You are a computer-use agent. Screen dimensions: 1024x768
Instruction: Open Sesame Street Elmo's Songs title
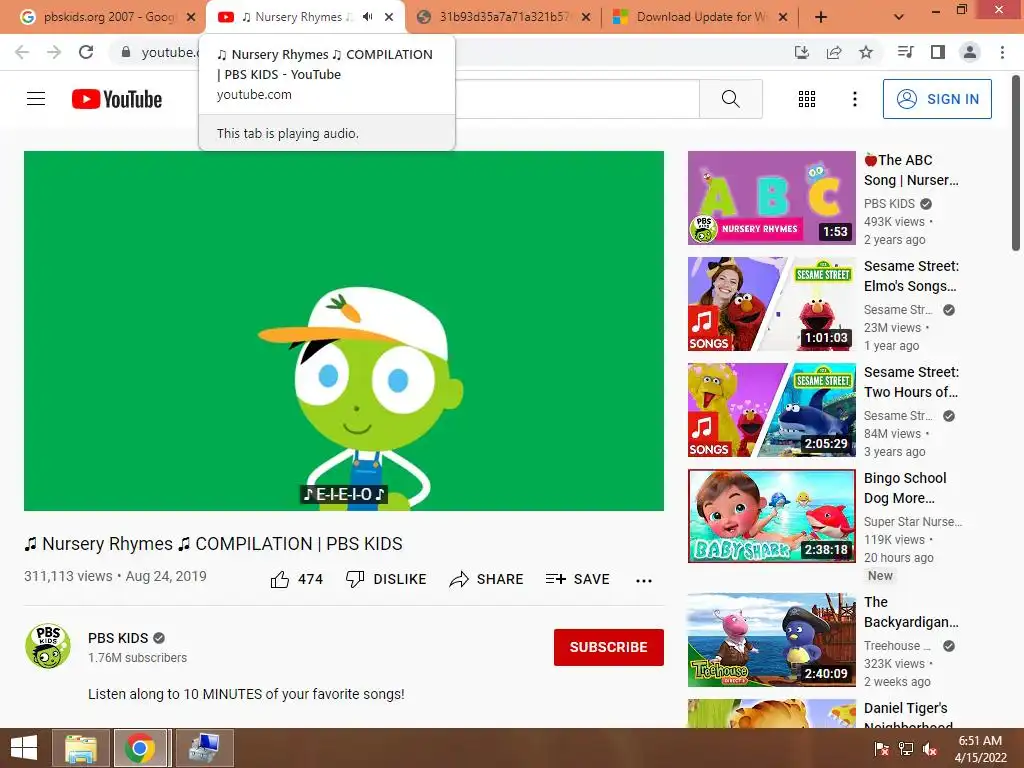(x=911, y=276)
